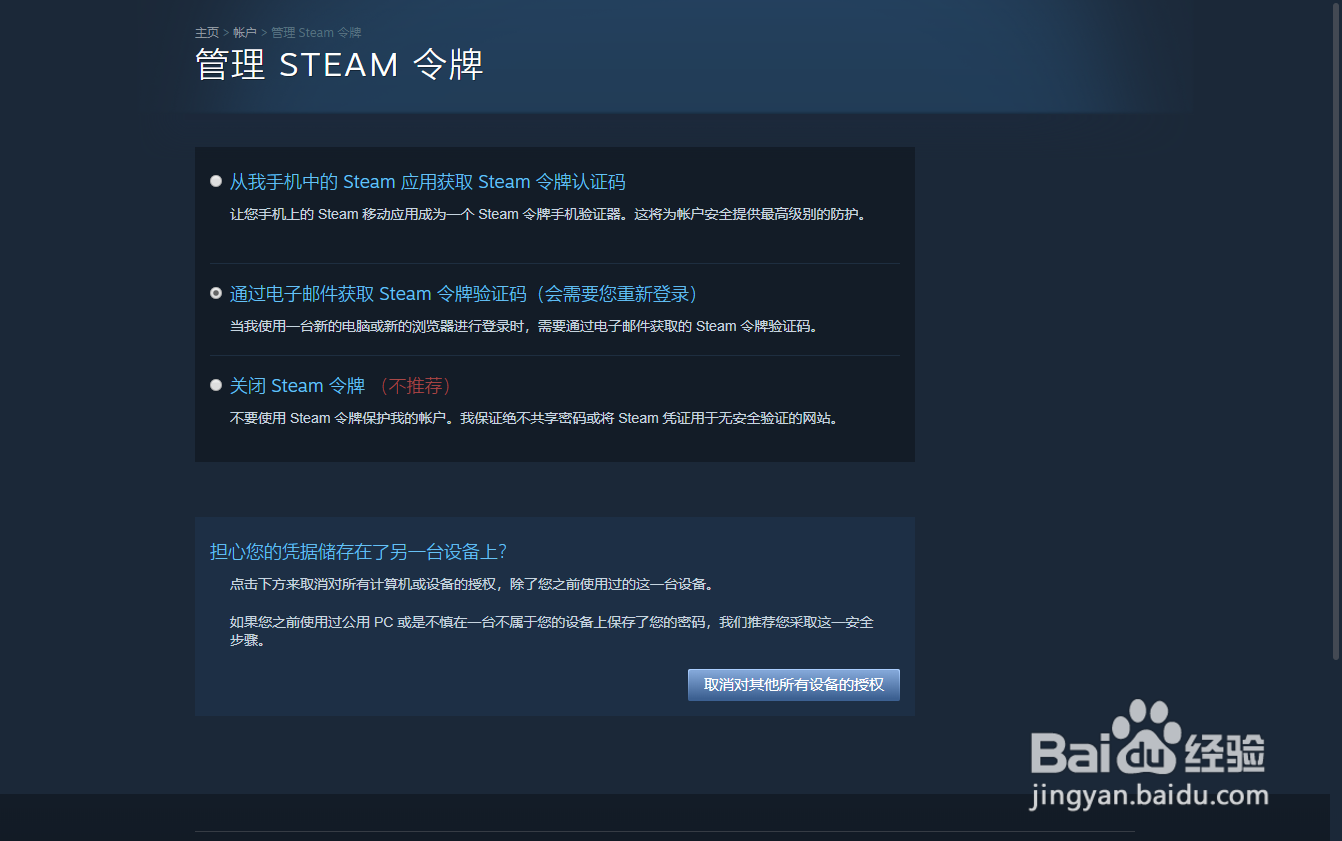The width and height of the screenshot is (1342, 841).
Task: Select the 关闭 Steam 令牌 radio button
Action: click(216, 385)
